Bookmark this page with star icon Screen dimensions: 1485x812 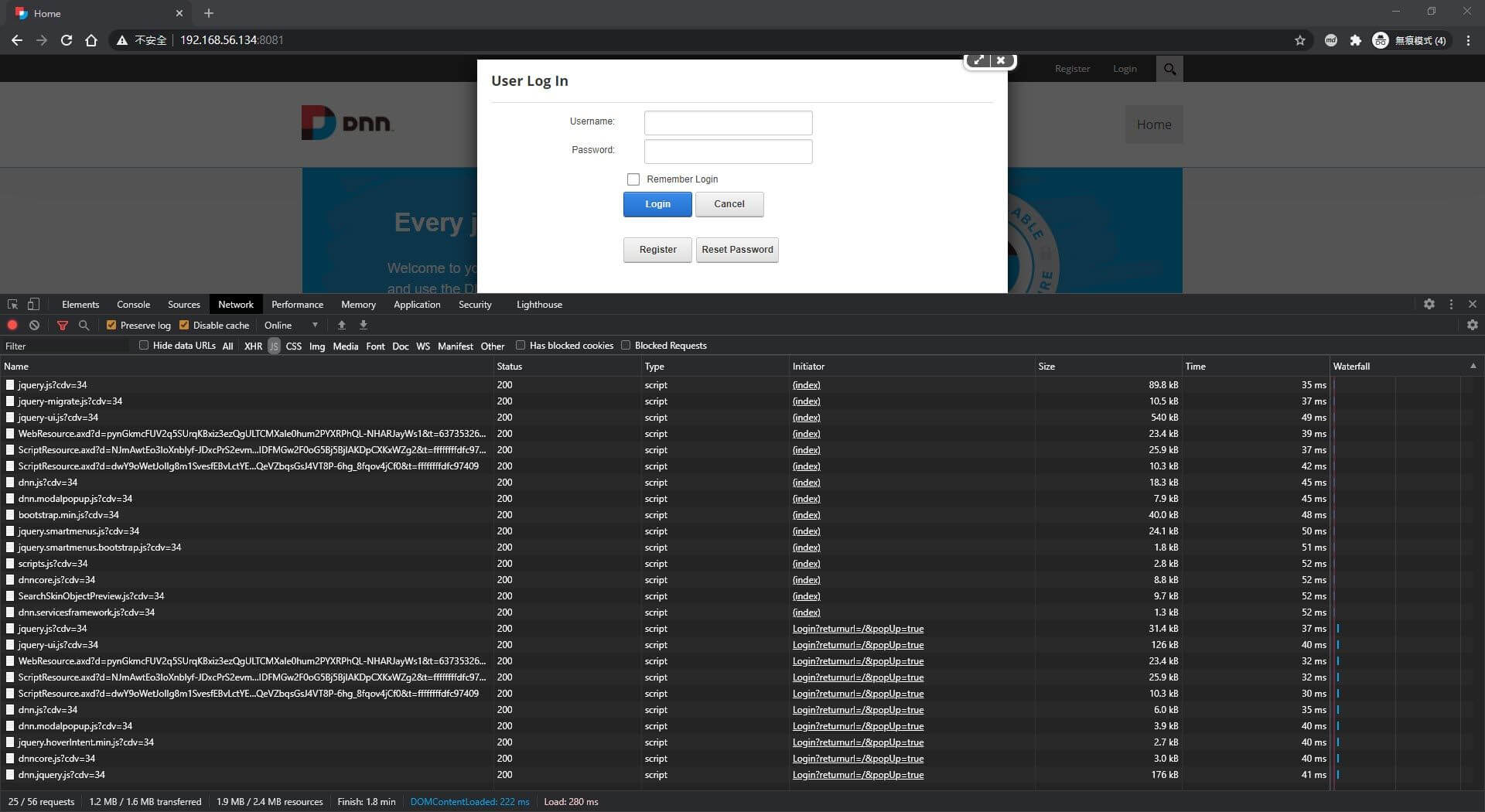tap(1300, 40)
